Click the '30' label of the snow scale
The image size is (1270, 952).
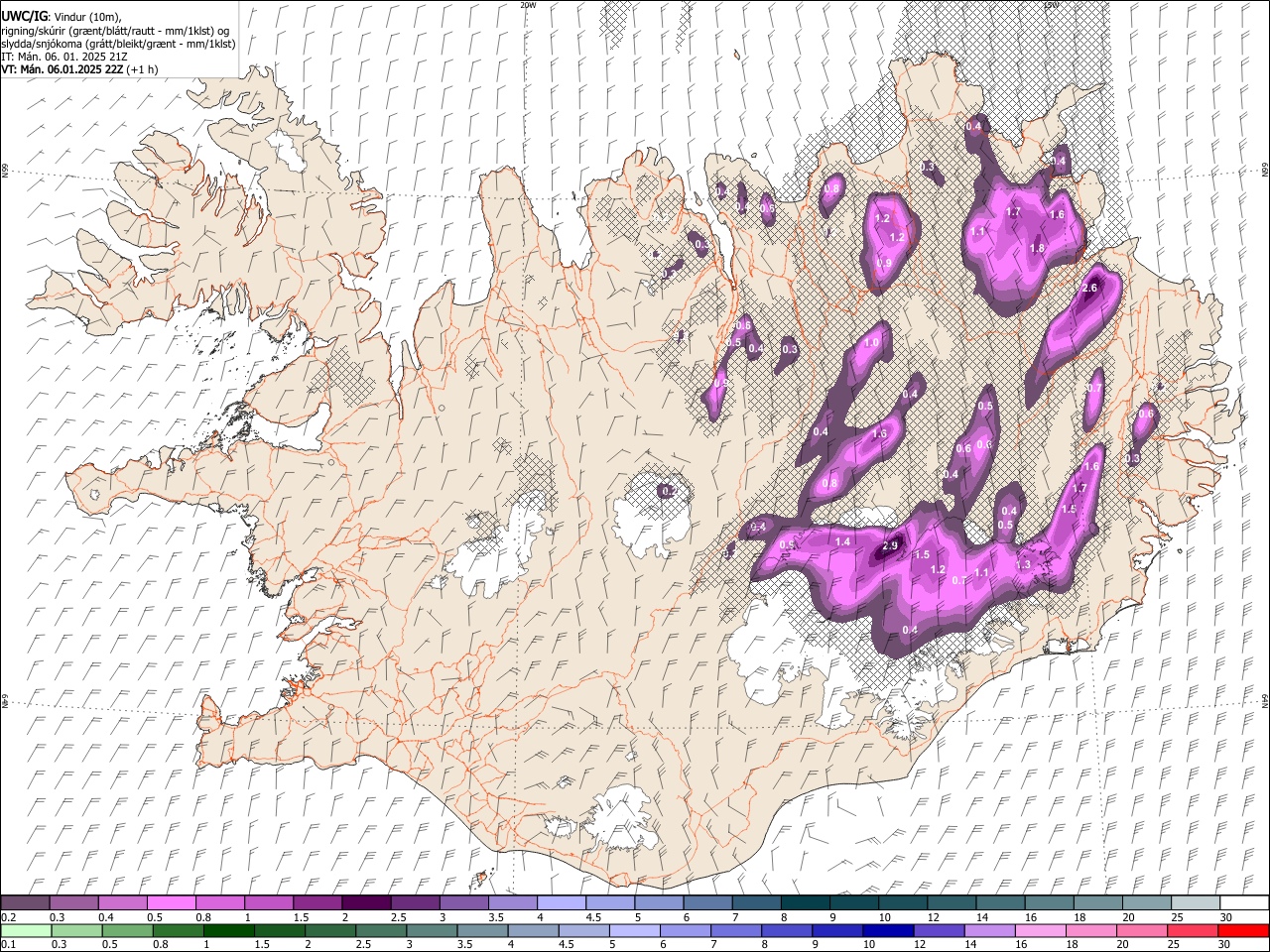[x=1226, y=917]
